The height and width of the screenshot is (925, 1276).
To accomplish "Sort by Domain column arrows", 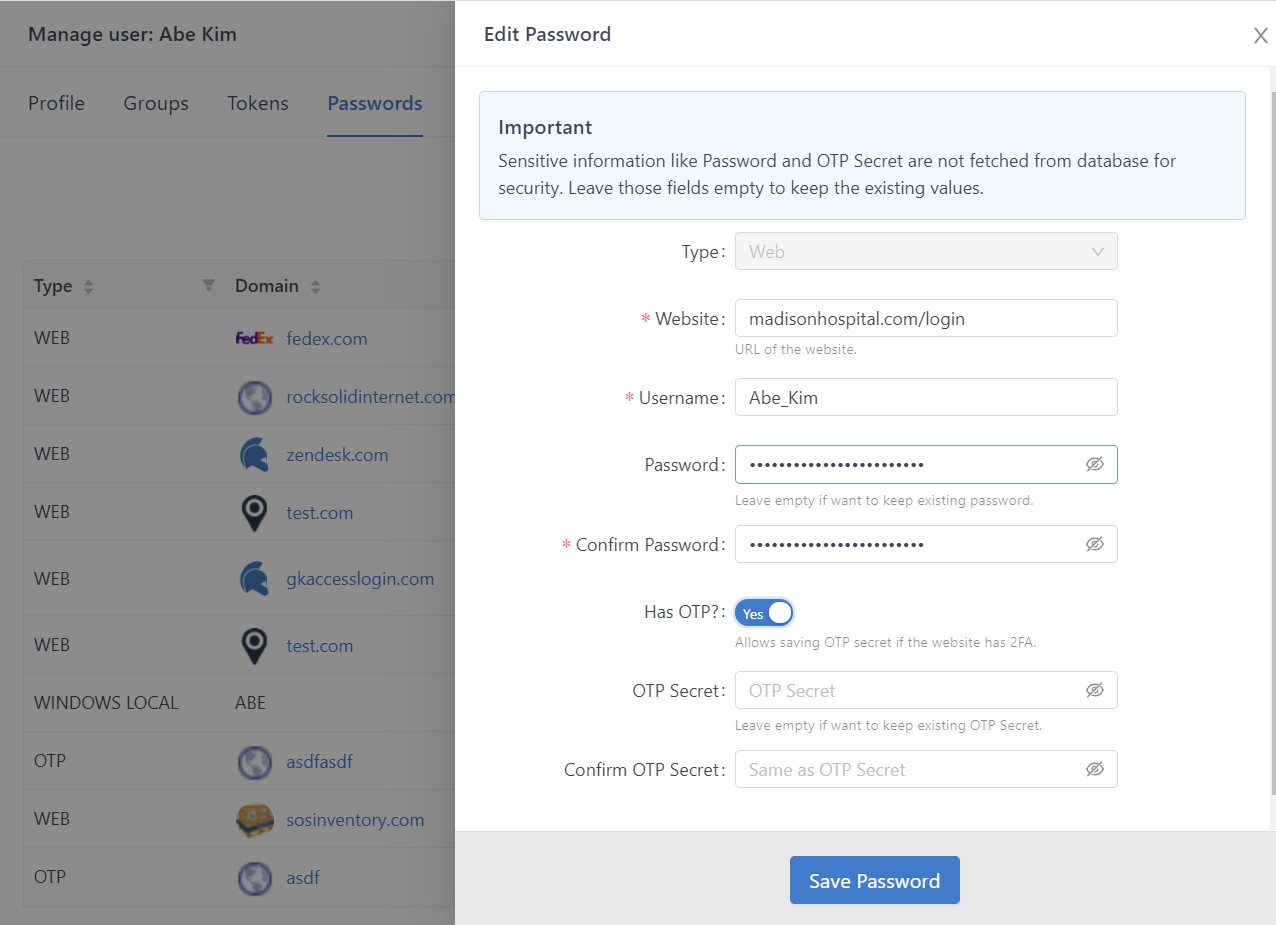I will click(315, 287).
